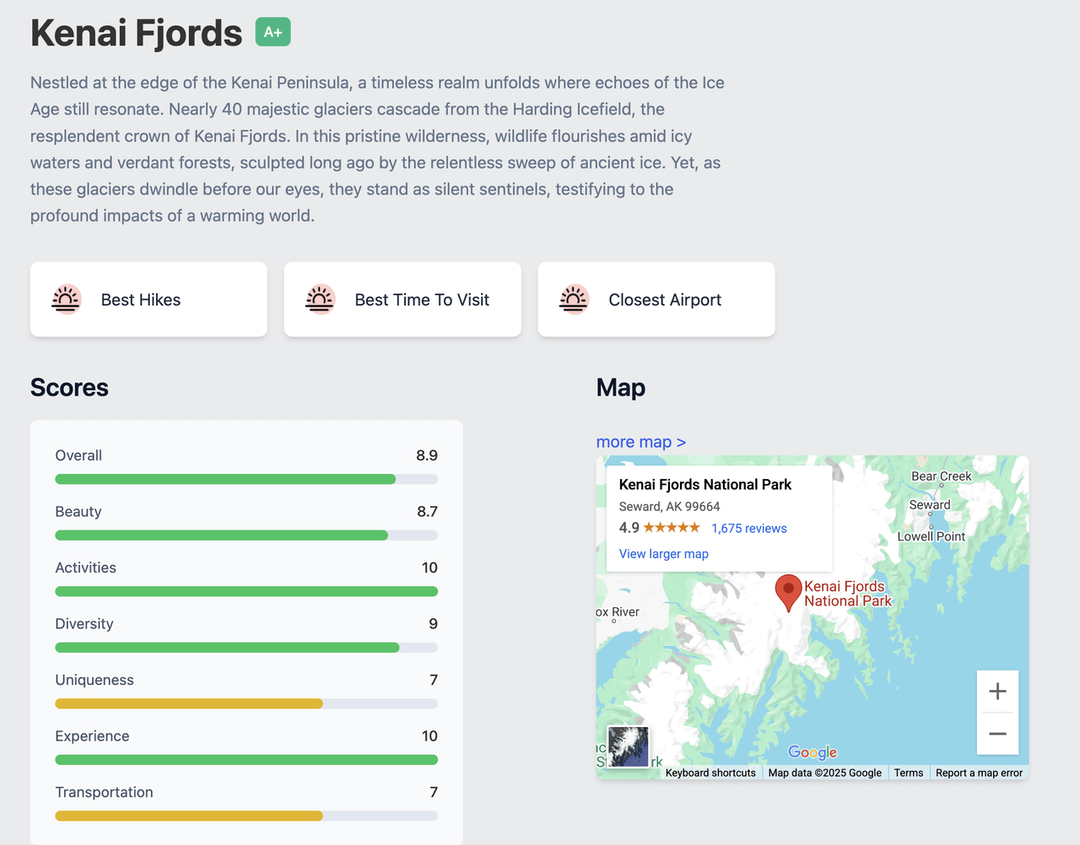Click Report a map error
Screen dimensions: 1080x845
tap(979, 773)
